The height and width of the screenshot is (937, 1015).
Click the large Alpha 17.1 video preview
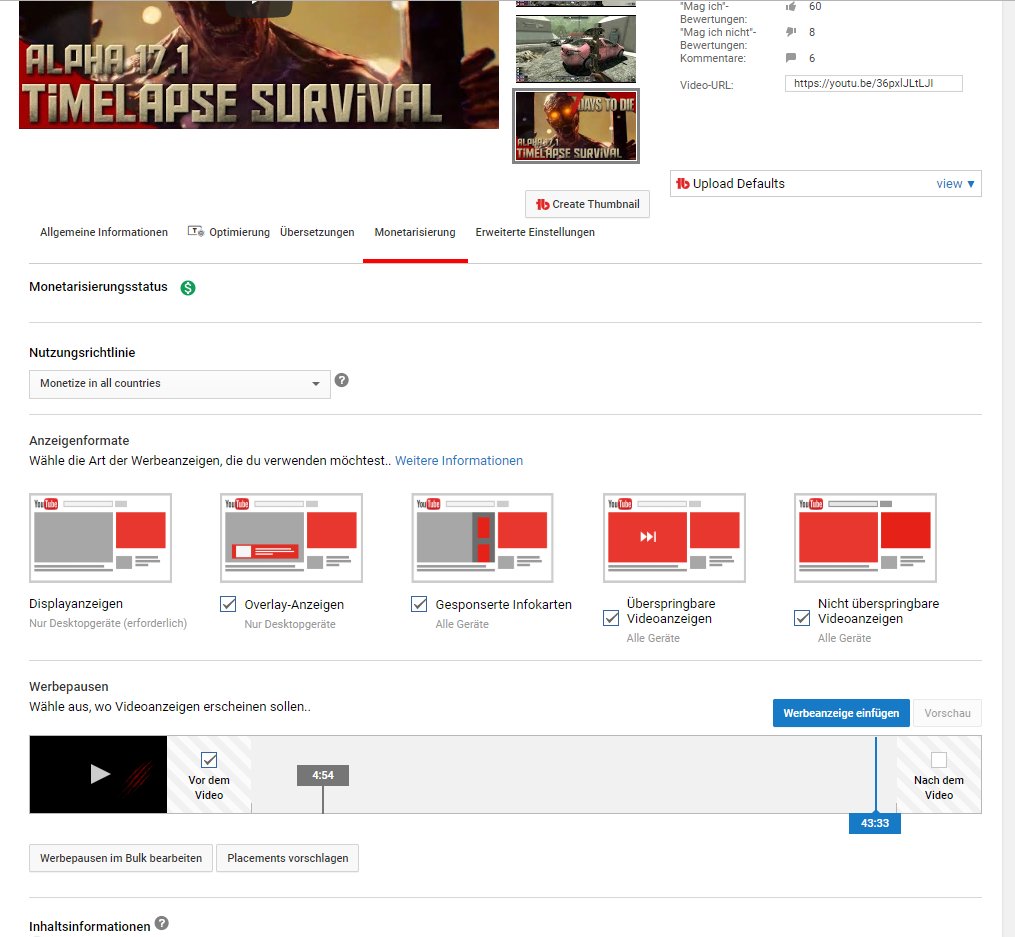(x=259, y=64)
